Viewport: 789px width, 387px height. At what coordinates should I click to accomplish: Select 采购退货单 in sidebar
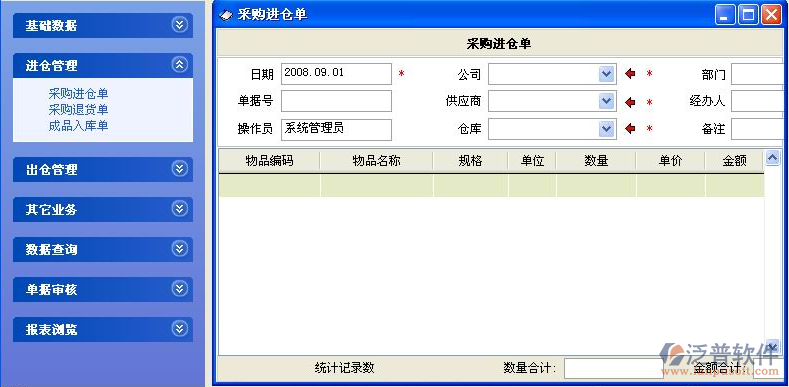[x=78, y=110]
